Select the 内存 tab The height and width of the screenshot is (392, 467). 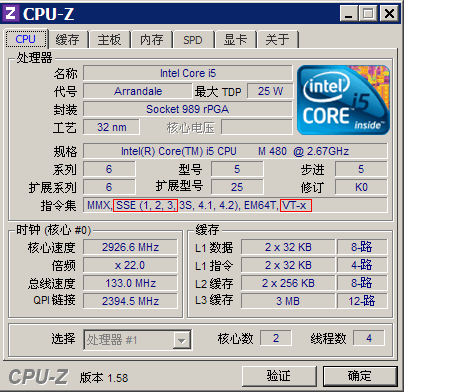(x=152, y=40)
